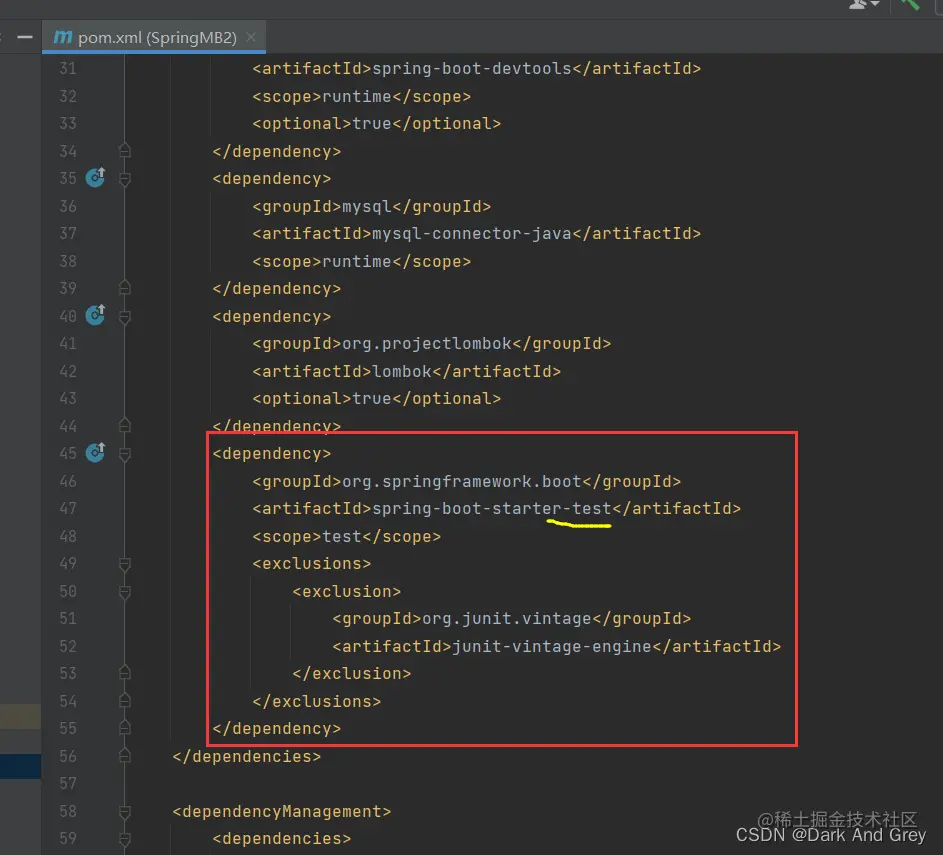Click the '</exclusions>' closing tag
This screenshot has height=855, width=943.
(x=317, y=701)
